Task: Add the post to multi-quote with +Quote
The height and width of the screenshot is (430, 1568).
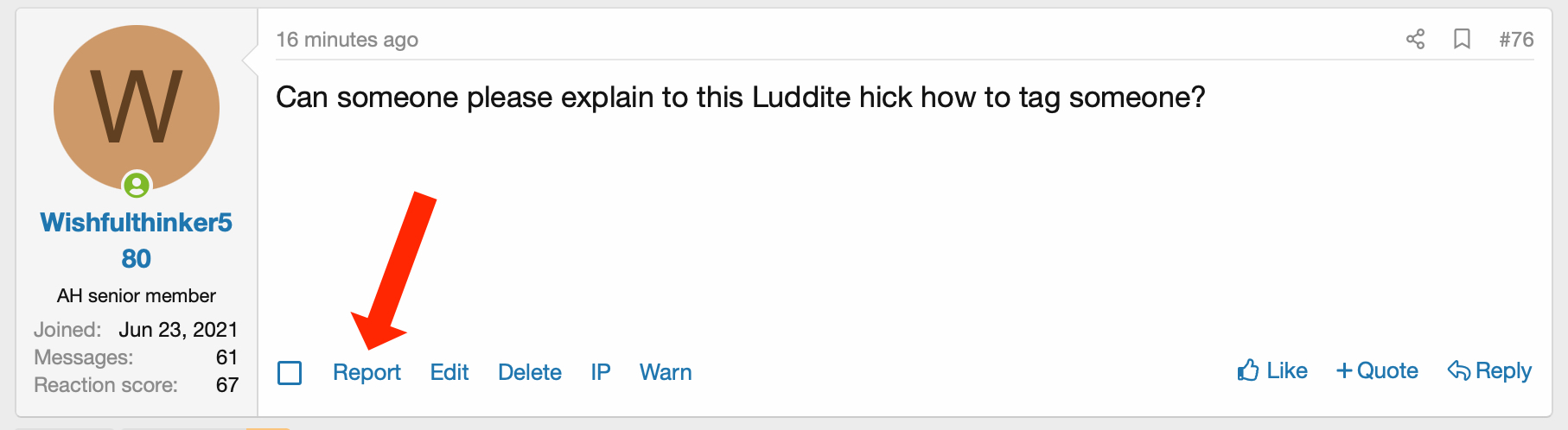Action: pos(1377,371)
